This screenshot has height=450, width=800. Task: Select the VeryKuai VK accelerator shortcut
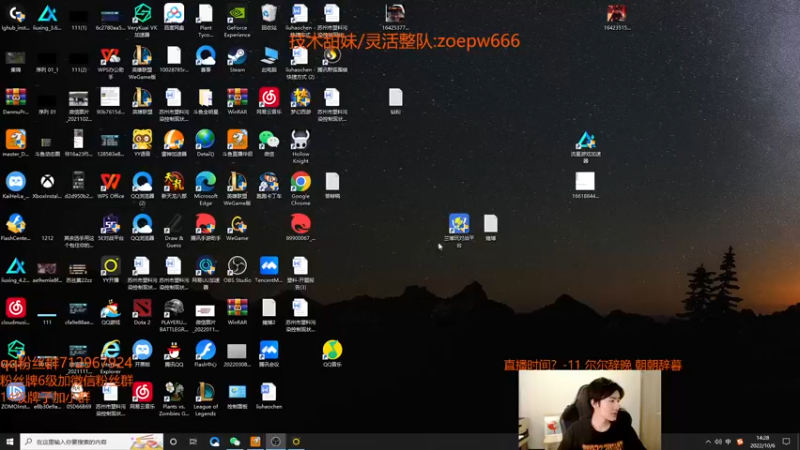pyautogui.click(x=142, y=20)
